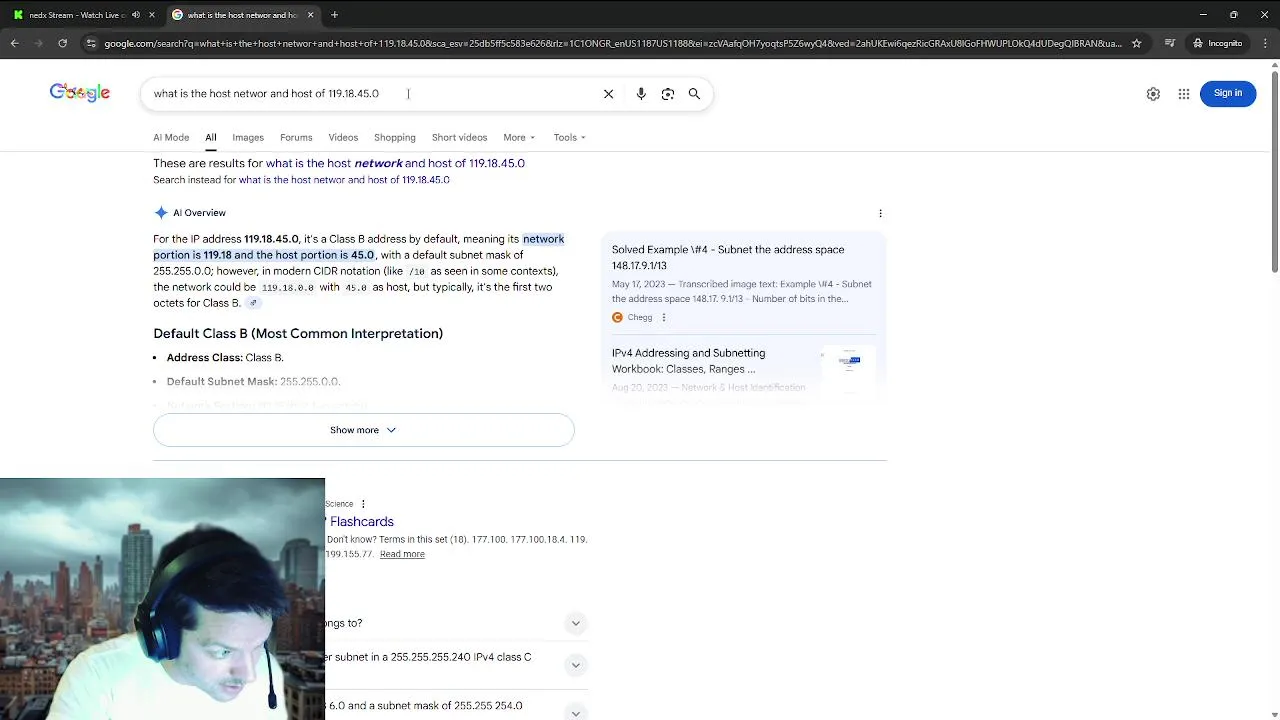Search instead for original 'networ' query

tap(344, 180)
